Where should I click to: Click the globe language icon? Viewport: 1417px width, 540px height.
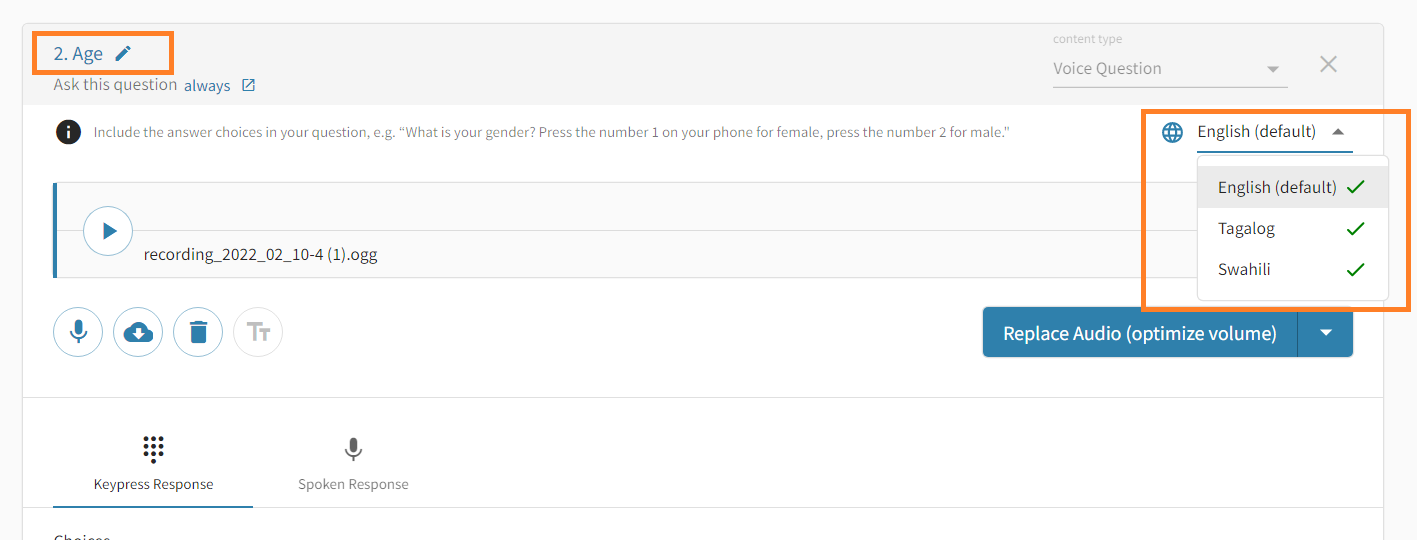1172,131
